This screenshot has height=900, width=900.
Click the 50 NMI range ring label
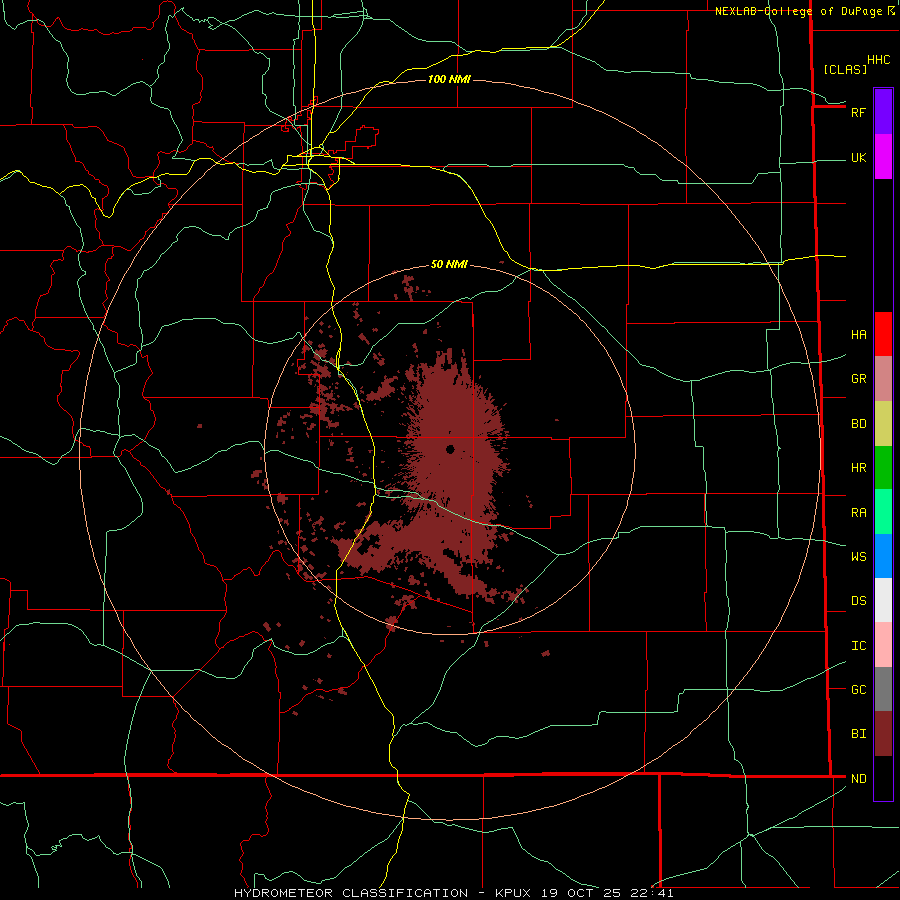[x=449, y=264]
